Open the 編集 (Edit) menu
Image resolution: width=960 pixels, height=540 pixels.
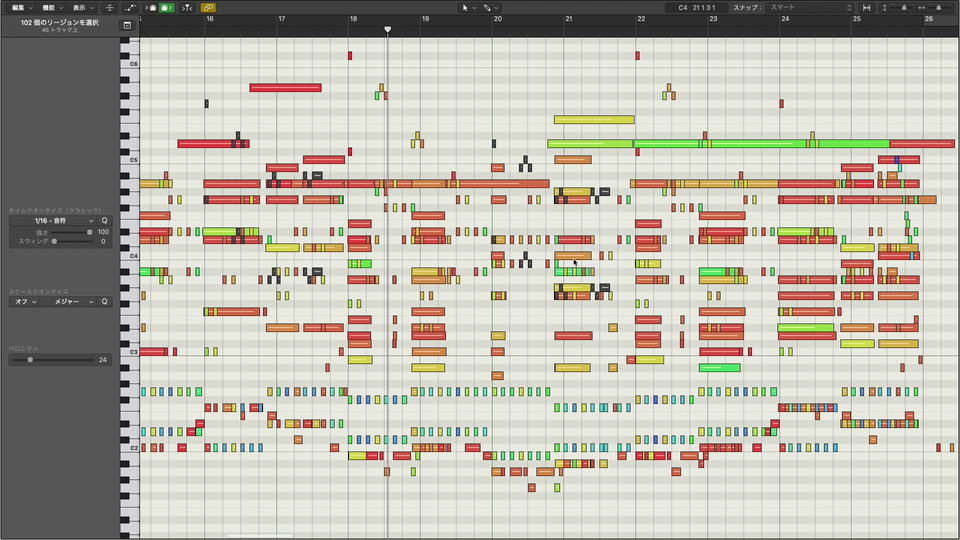pyautogui.click(x=22, y=8)
